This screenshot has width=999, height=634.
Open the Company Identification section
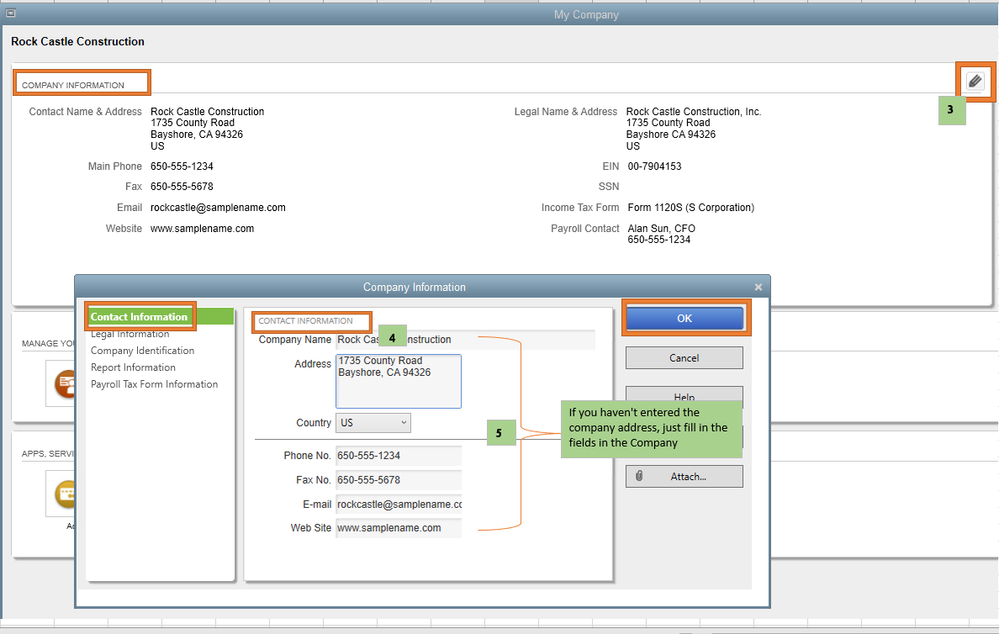click(142, 350)
